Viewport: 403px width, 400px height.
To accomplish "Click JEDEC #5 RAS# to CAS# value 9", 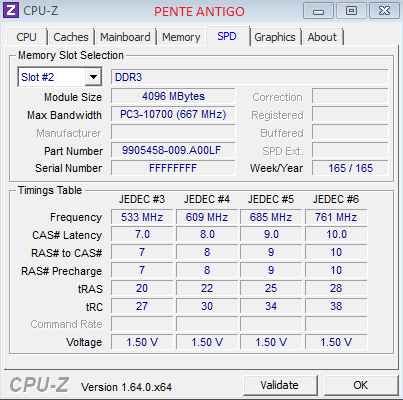I will click(271, 252).
